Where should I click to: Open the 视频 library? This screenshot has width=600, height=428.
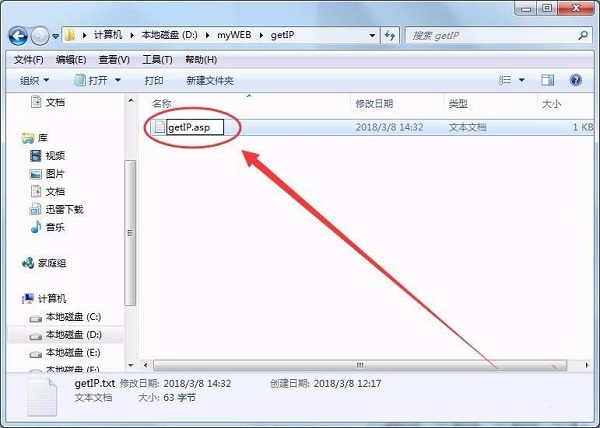[x=55, y=156]
